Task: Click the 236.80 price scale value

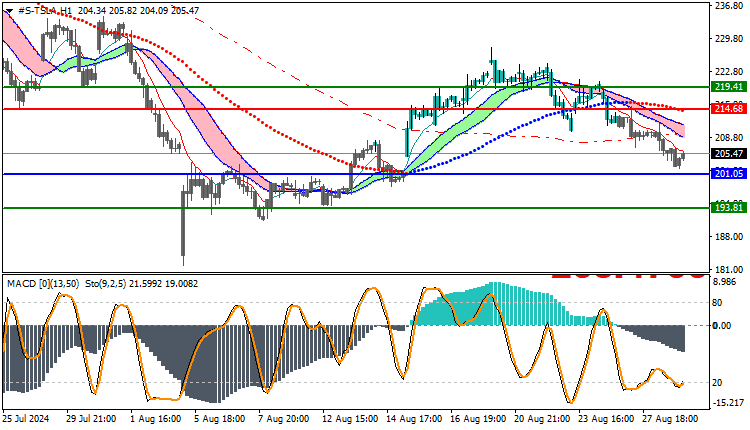Action: click(728, 5)
